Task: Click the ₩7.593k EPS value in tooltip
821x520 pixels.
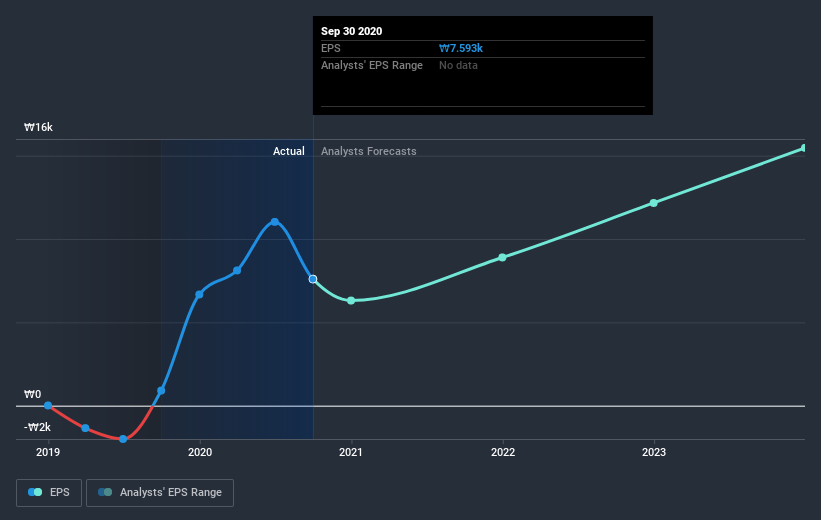Action: pyautogui.click(x=461, y=48)
